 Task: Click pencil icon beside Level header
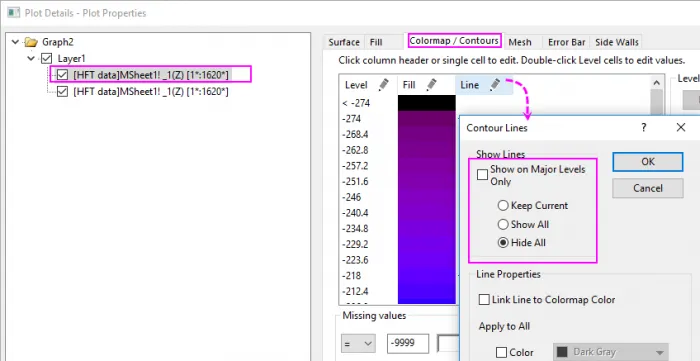point(383,85)
